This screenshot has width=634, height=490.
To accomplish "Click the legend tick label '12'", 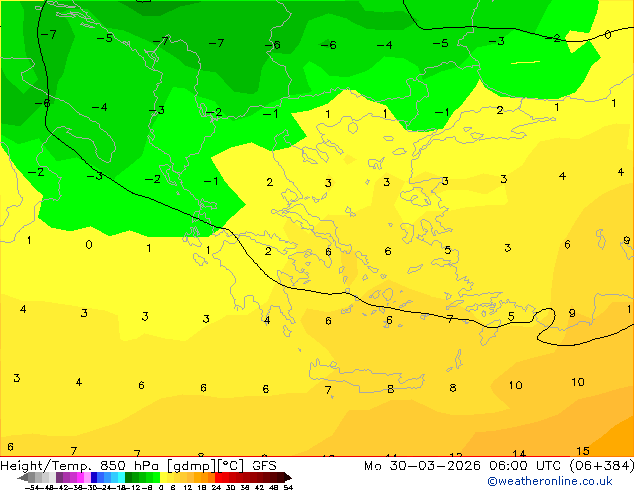I will (x=188, y=487).
